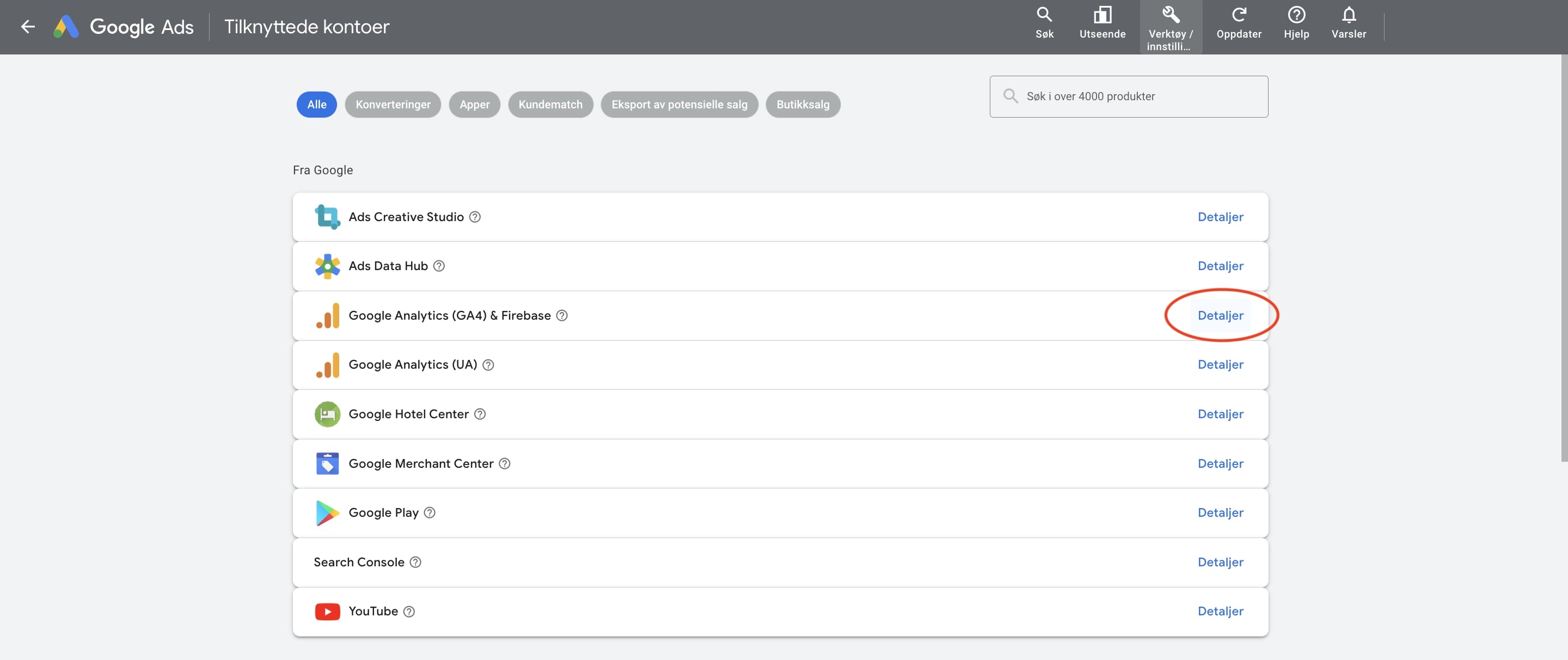This screenshot has width=1568, height=660.
Task: Click help icon beside Google Analytics (UA)
Action: coord(488,365)
